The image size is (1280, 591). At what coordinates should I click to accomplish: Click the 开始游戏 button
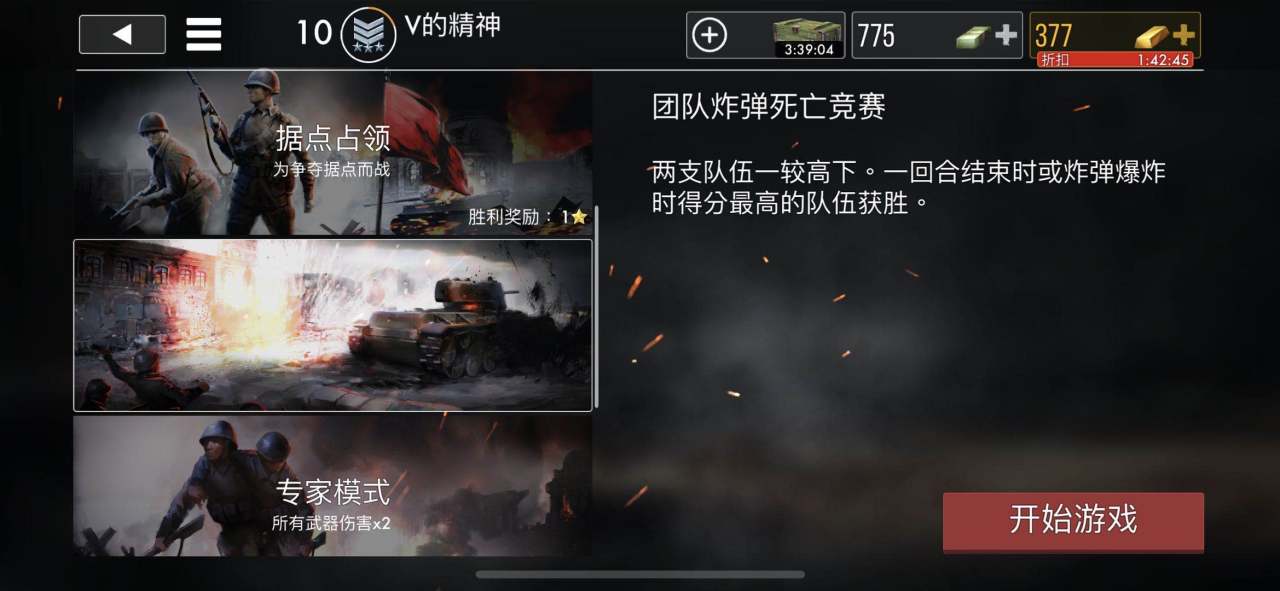(x=1073, y=521)
